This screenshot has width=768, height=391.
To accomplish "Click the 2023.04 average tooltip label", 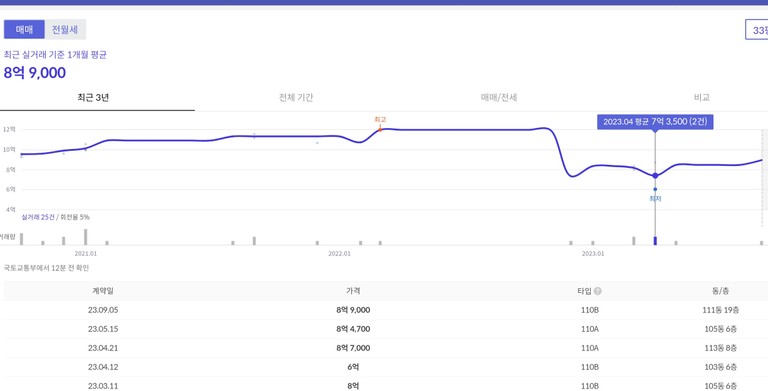I will [655, 122].
